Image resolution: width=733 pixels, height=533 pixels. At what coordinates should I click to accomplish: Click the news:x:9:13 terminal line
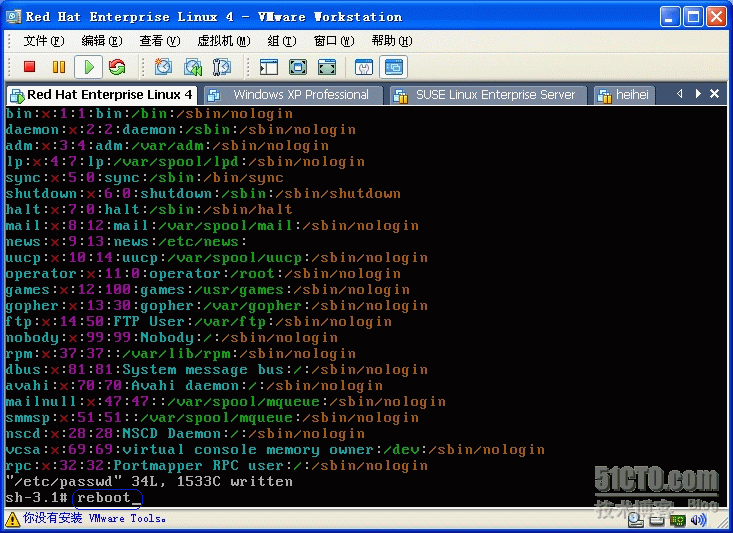tap(126, 242)
